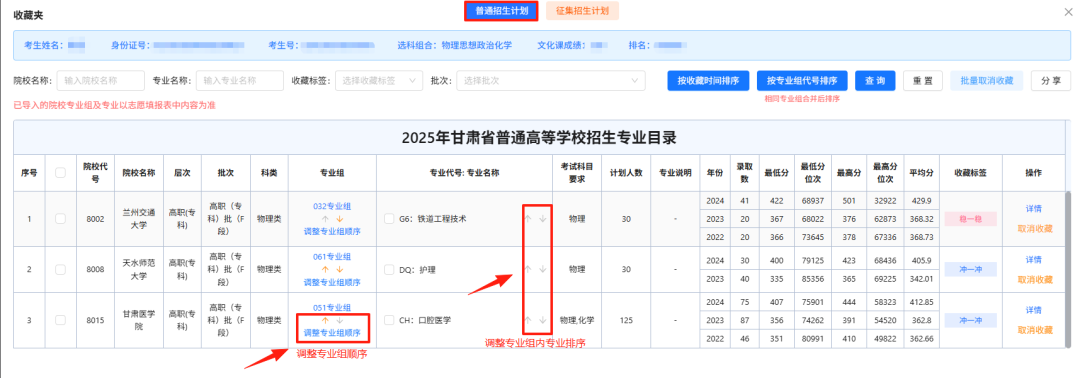Viewport: 1080px width, 378px height.
Task: Move major DQ 护理 up
Action: coord(528,269)
